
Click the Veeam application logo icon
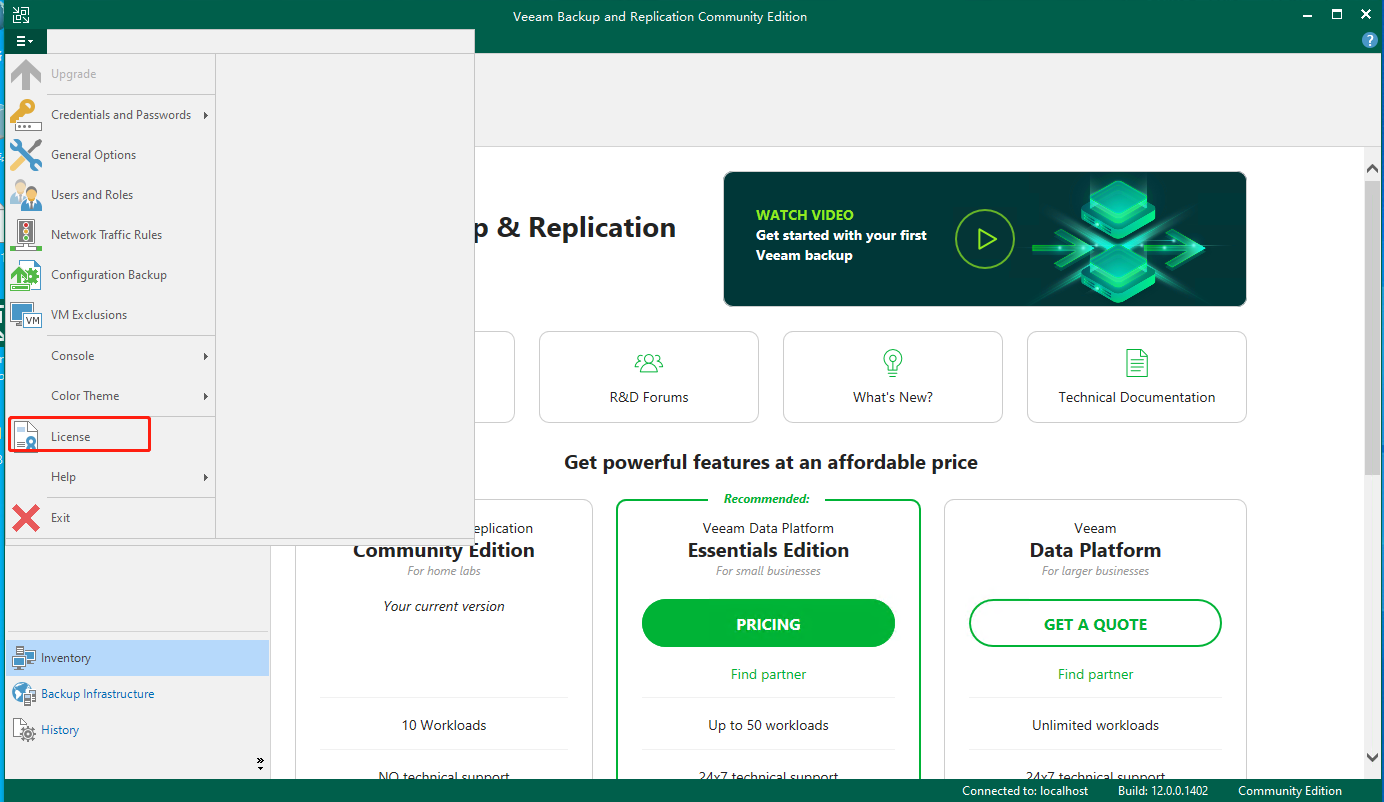[21, 15]
